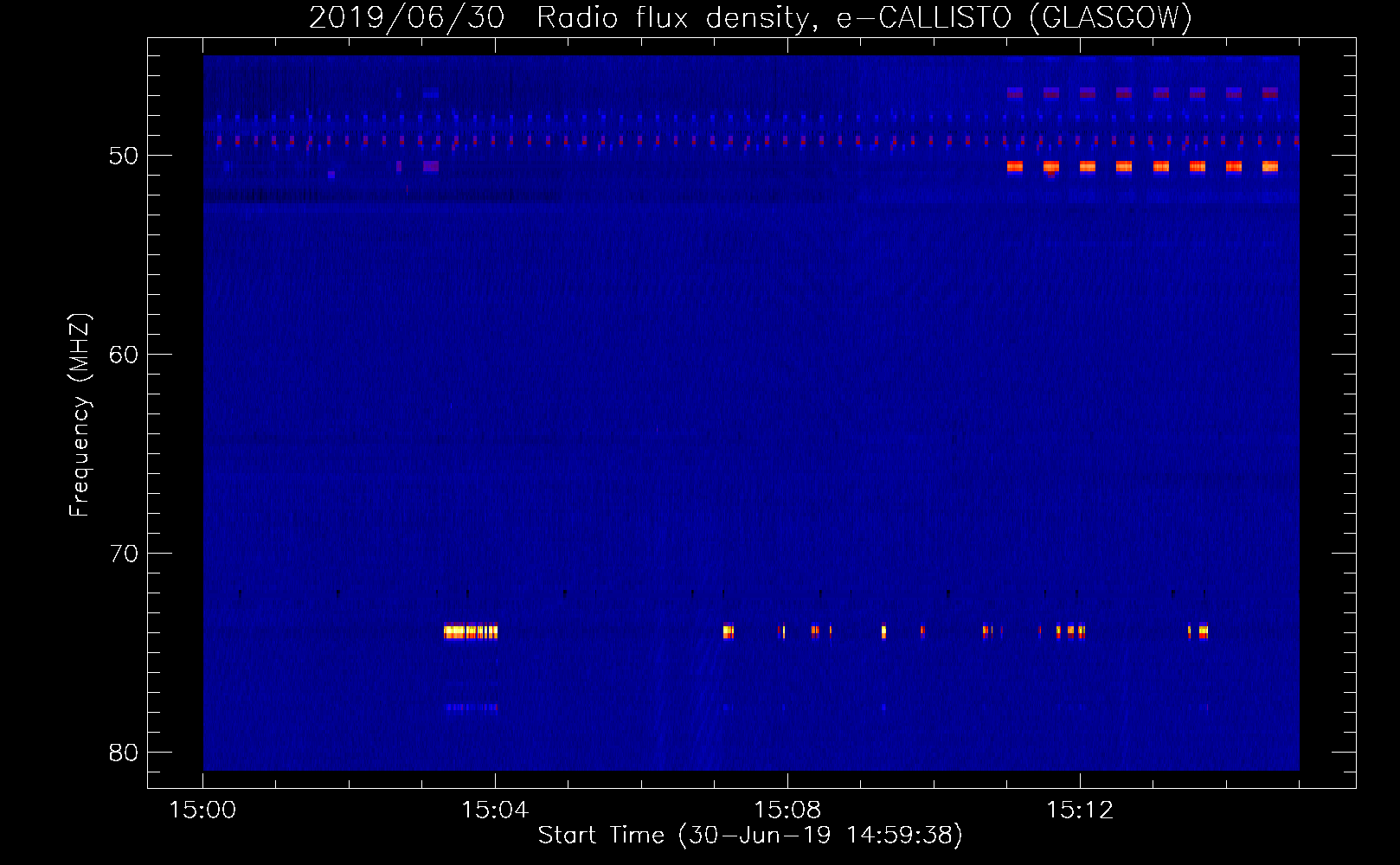Click the 15:00 time tick label
Viewport: 1400px width, 865px height.
[202, 810]
